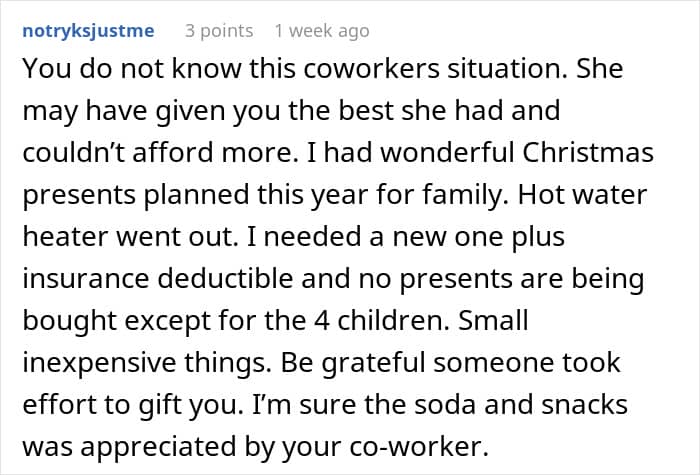
Task: Click the '3 points' score label
Action: click(219, 31)
